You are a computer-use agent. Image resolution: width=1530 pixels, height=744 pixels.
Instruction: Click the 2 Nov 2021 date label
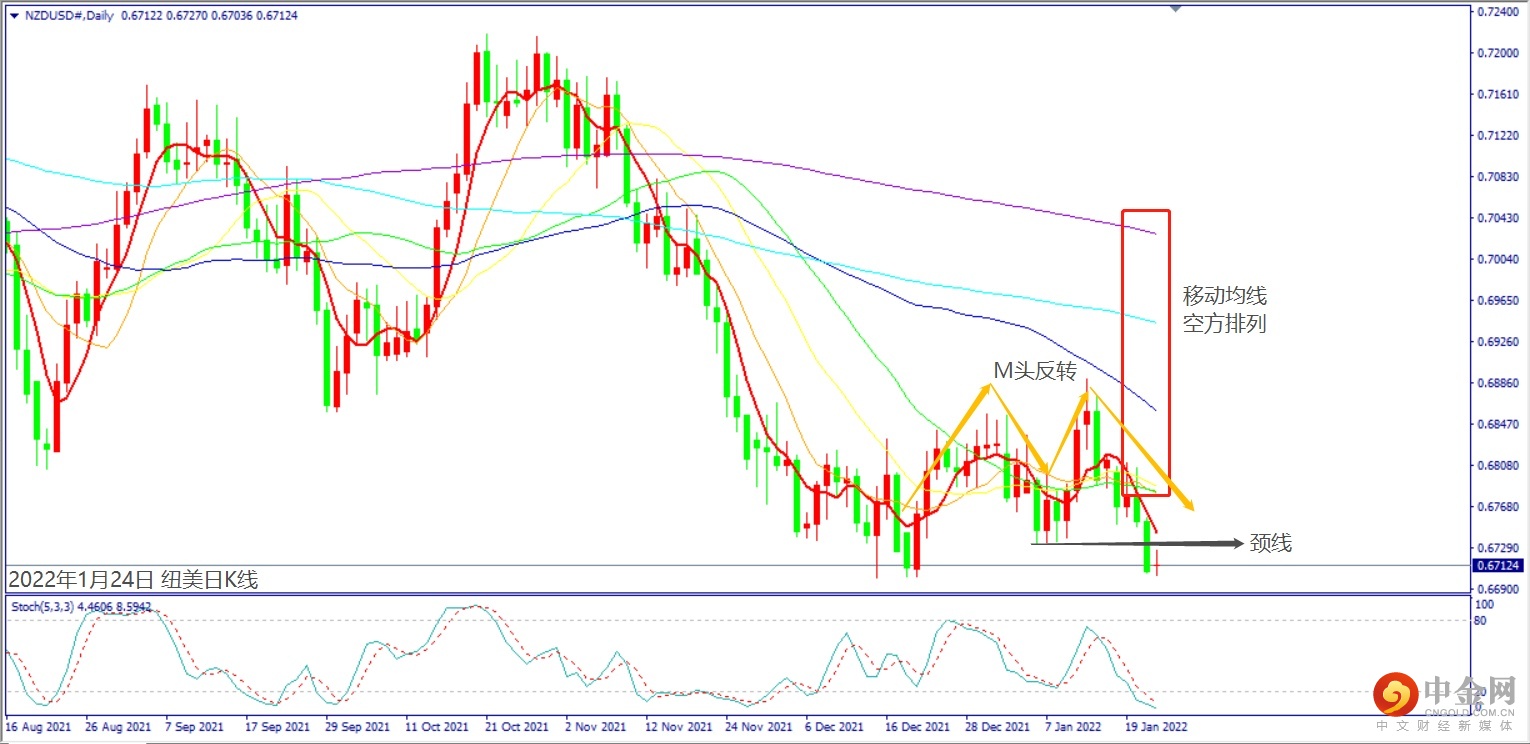coord(595,726)
